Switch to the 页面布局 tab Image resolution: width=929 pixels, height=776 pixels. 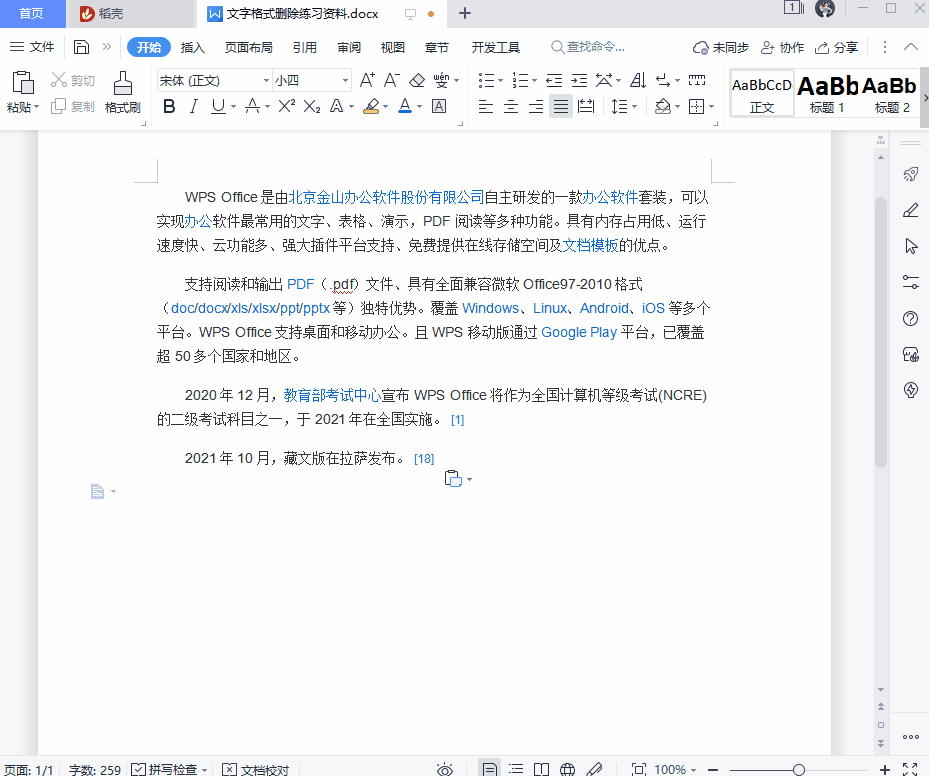(248, 47)
